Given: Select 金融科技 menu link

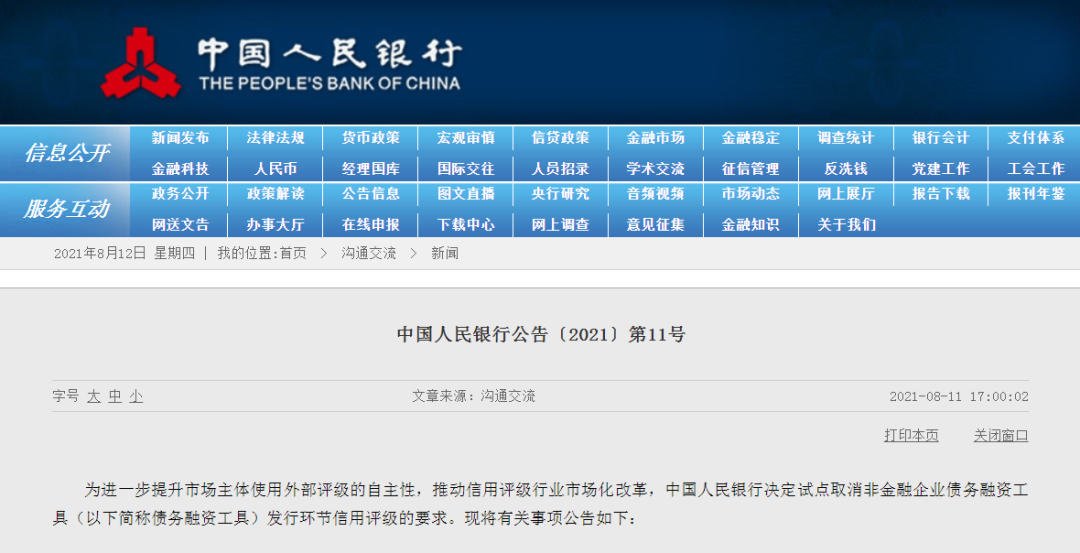Looking at the screenshot, I should click(180, 169).
